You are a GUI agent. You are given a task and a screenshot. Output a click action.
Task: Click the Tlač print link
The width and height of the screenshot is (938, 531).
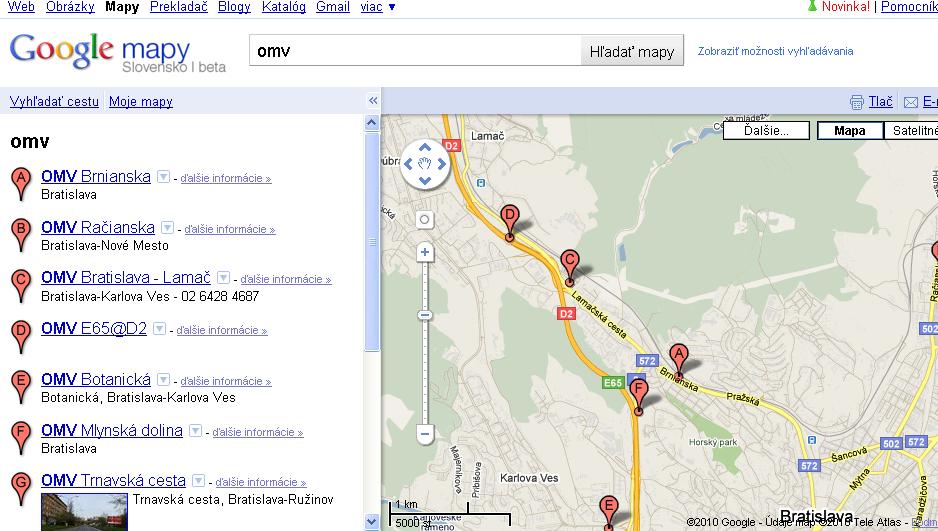(881, 102)
